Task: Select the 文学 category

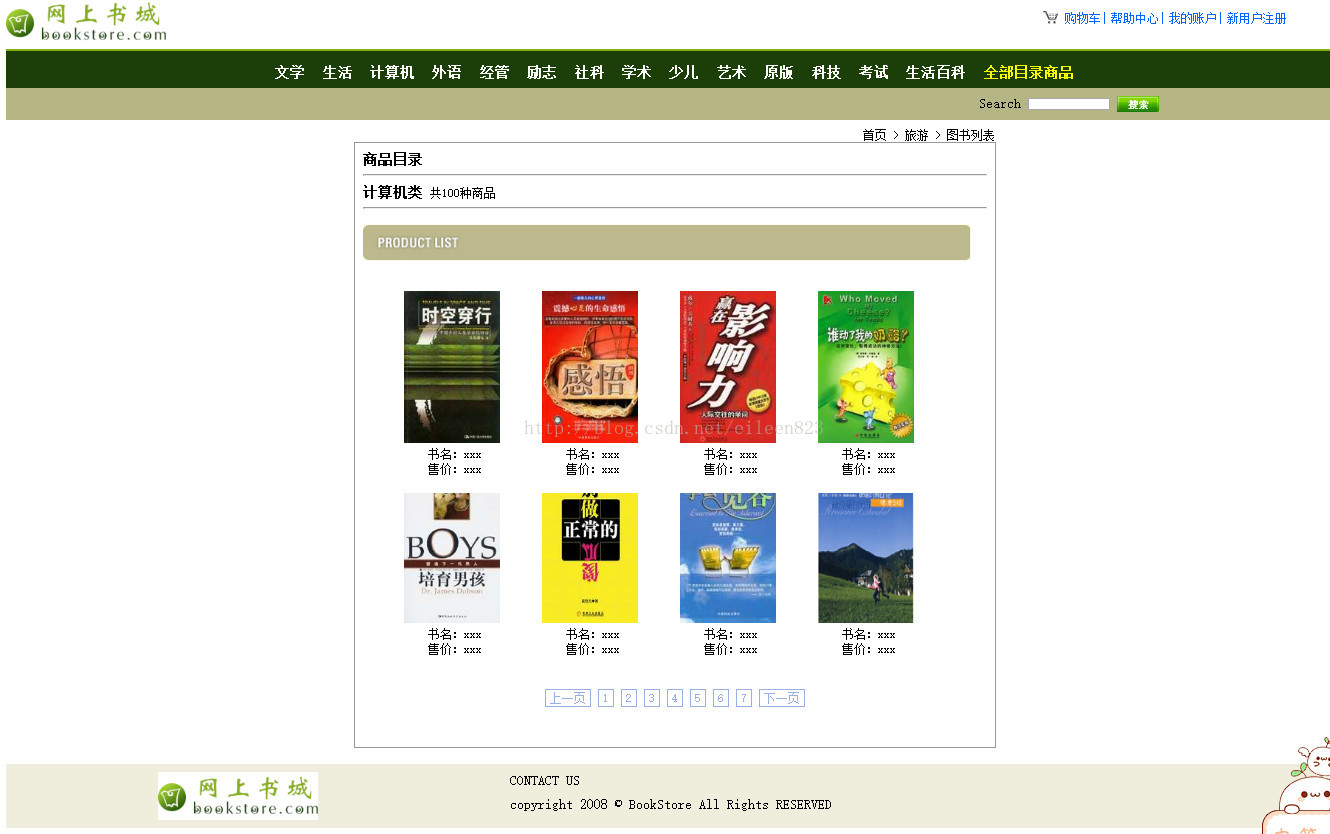Action: 290,72
